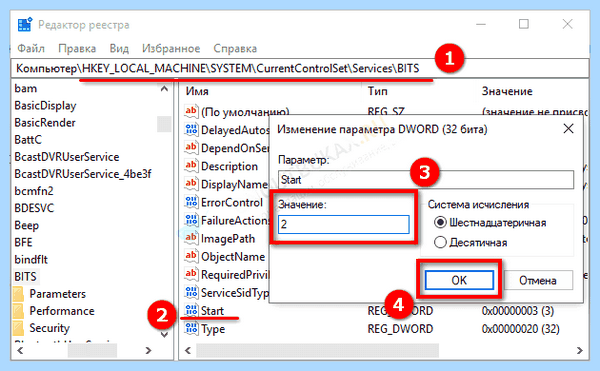
Task: Click the 0x00000020 (32) value cell
Action: point(520,329)
